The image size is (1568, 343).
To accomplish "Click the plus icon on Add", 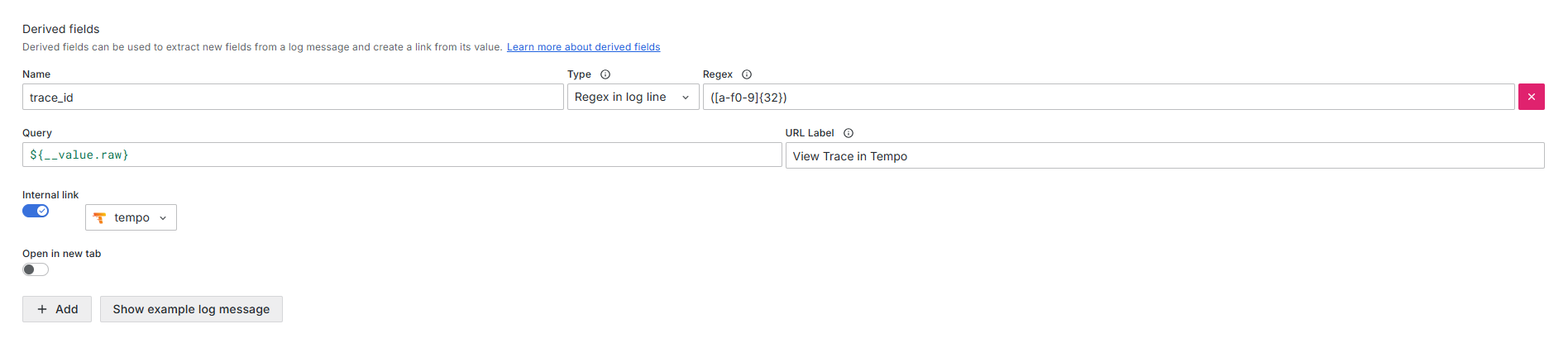I will point(42,309).
